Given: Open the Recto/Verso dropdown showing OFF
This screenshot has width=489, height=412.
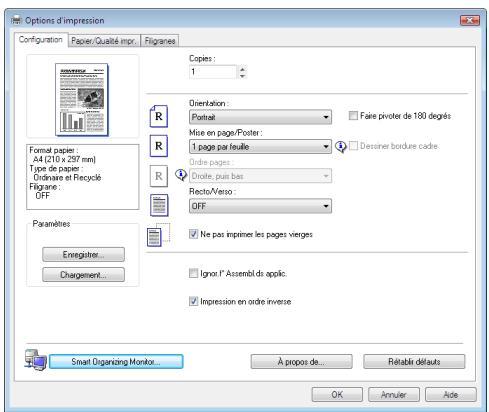Looking at the screenshot, I should point(260,206).
